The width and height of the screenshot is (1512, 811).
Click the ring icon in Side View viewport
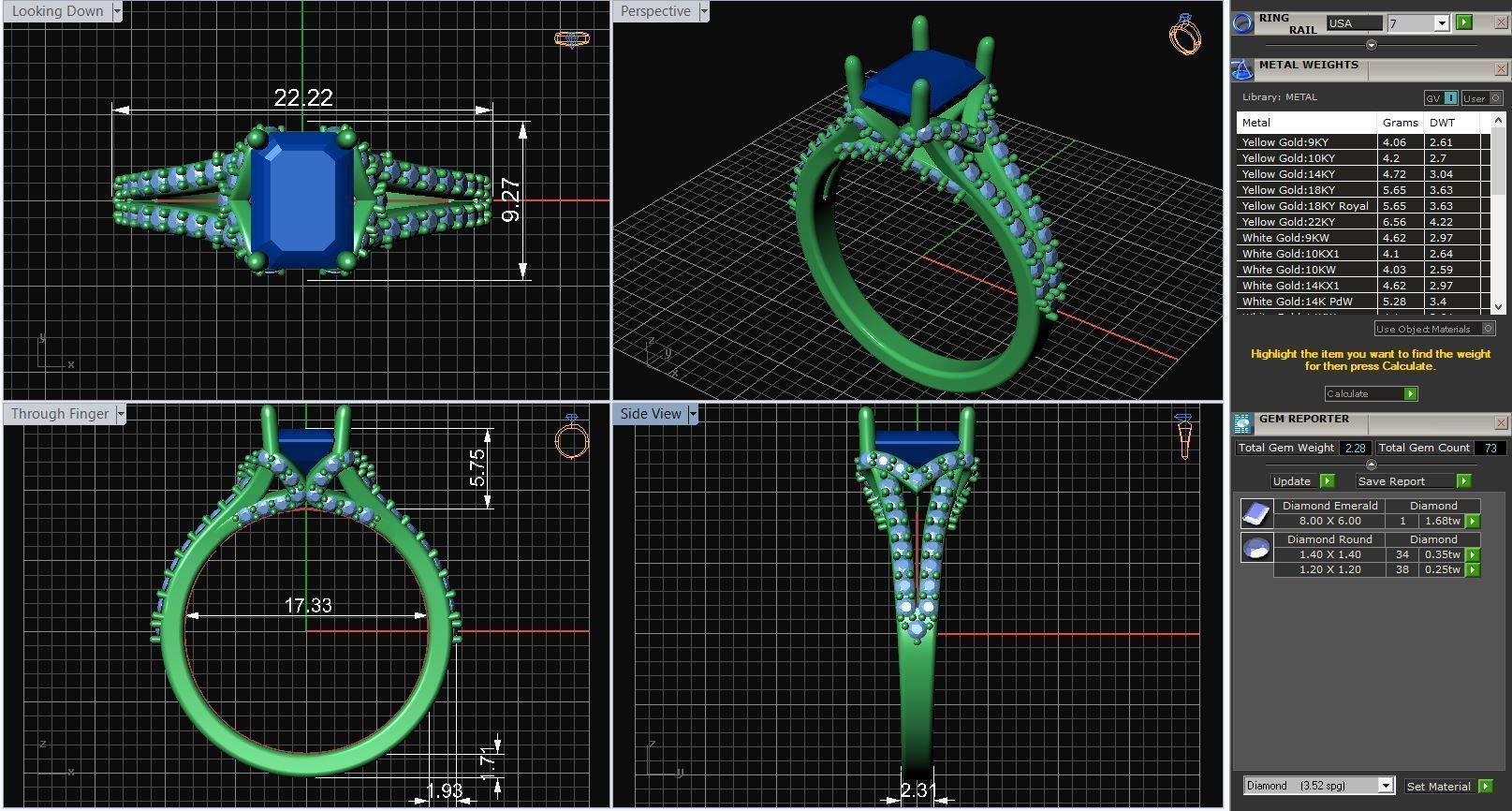click(x=1184, y=436)
